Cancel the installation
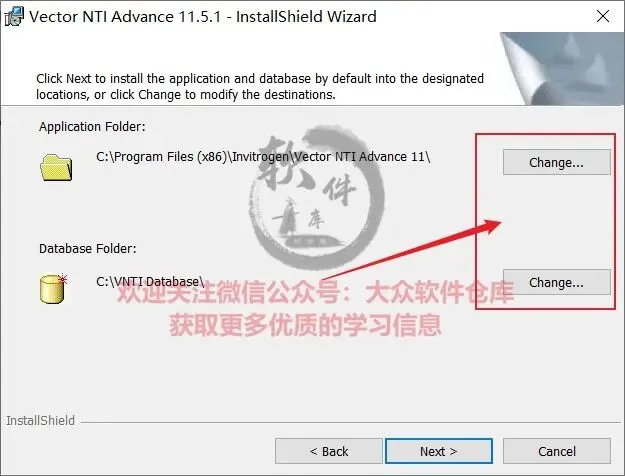 556,451
